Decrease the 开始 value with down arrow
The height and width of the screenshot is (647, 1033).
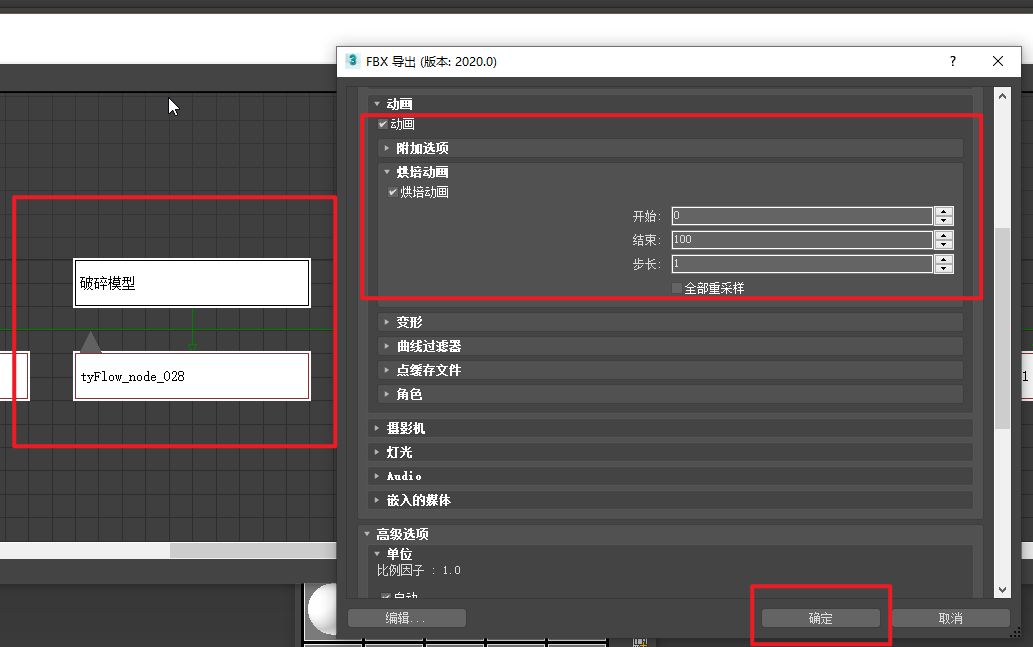[944, 220]
